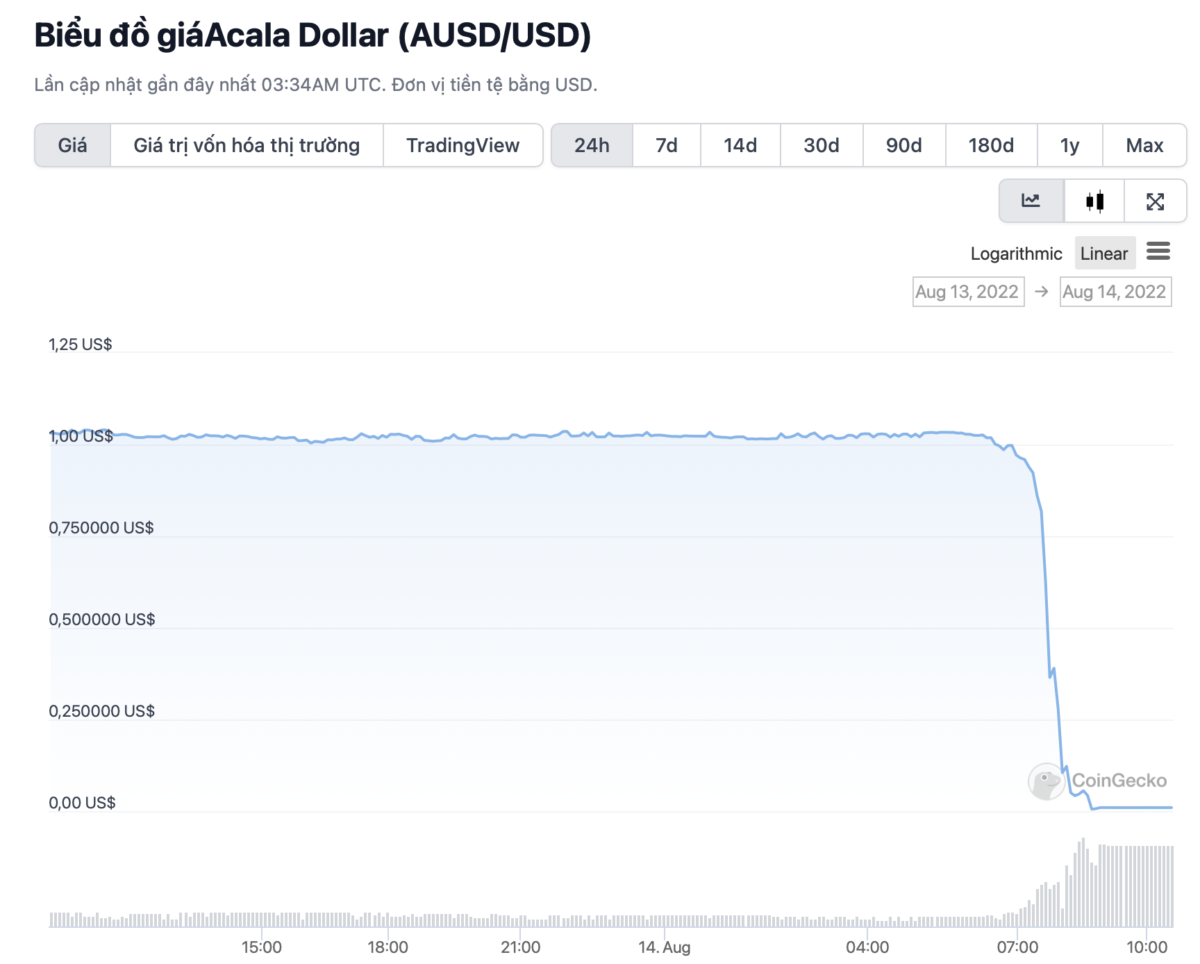Open the Aug 13, 2022 start date field
The image size is (1200, 964).
(x=968, y=292)
